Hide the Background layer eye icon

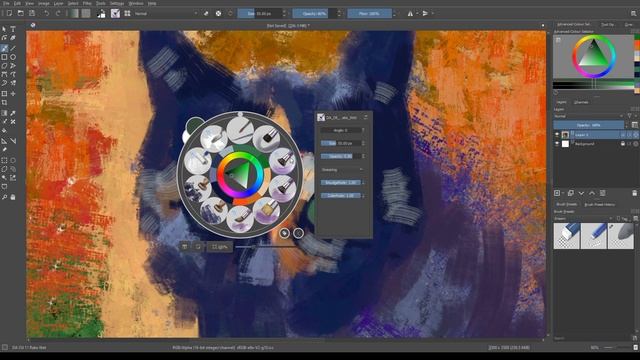pyautogui.click(x=557, y=144)
